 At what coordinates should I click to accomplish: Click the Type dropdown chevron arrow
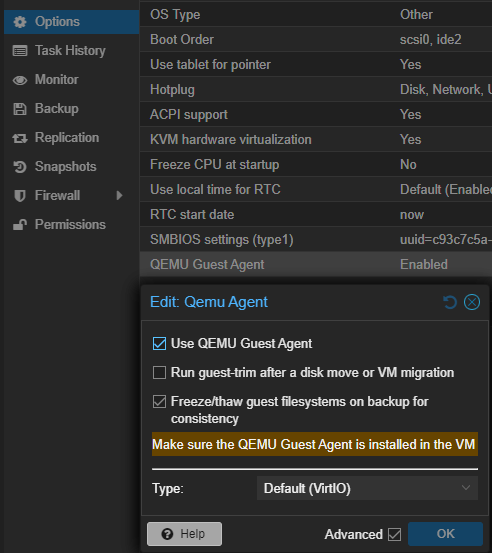[x=466, y=488]
